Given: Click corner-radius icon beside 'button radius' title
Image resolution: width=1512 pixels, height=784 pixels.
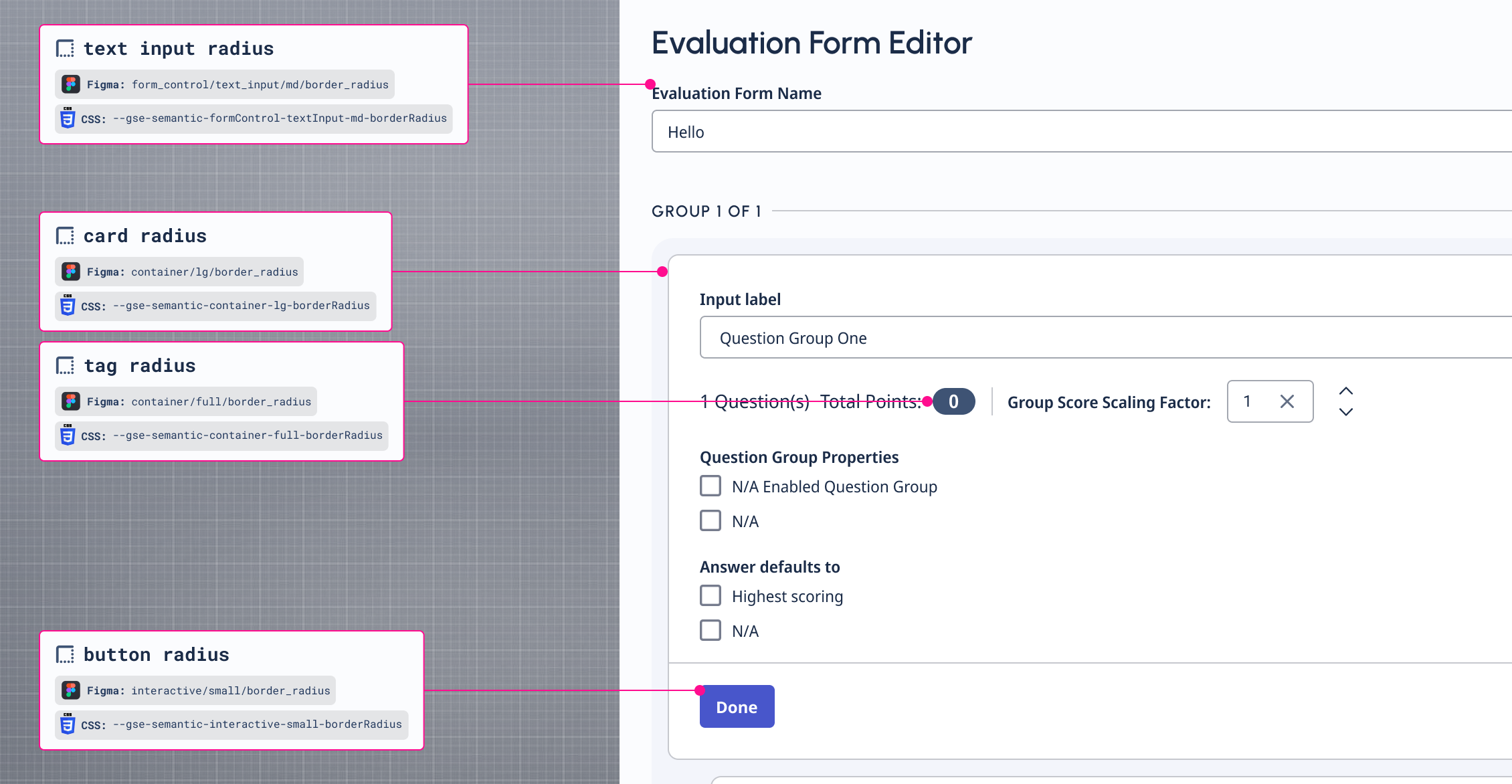Looking at the screenshot, I should [x=65, y=655].
